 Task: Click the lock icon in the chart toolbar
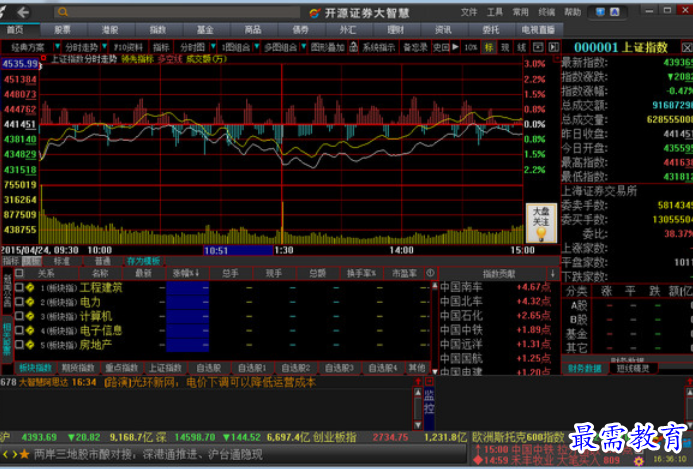354,46
